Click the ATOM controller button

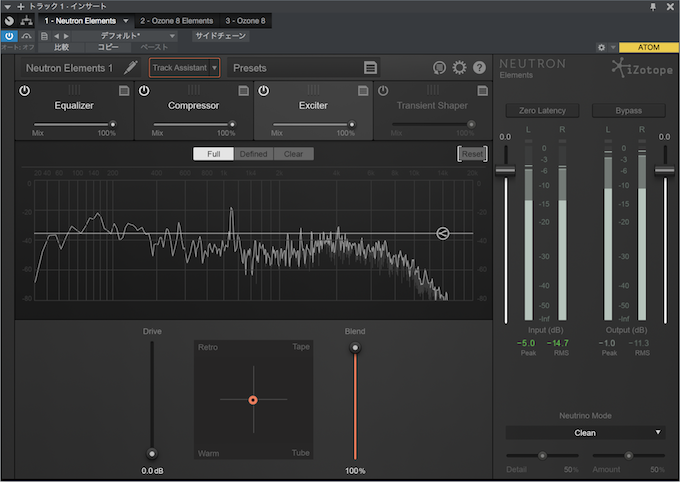tap(648, 47)
